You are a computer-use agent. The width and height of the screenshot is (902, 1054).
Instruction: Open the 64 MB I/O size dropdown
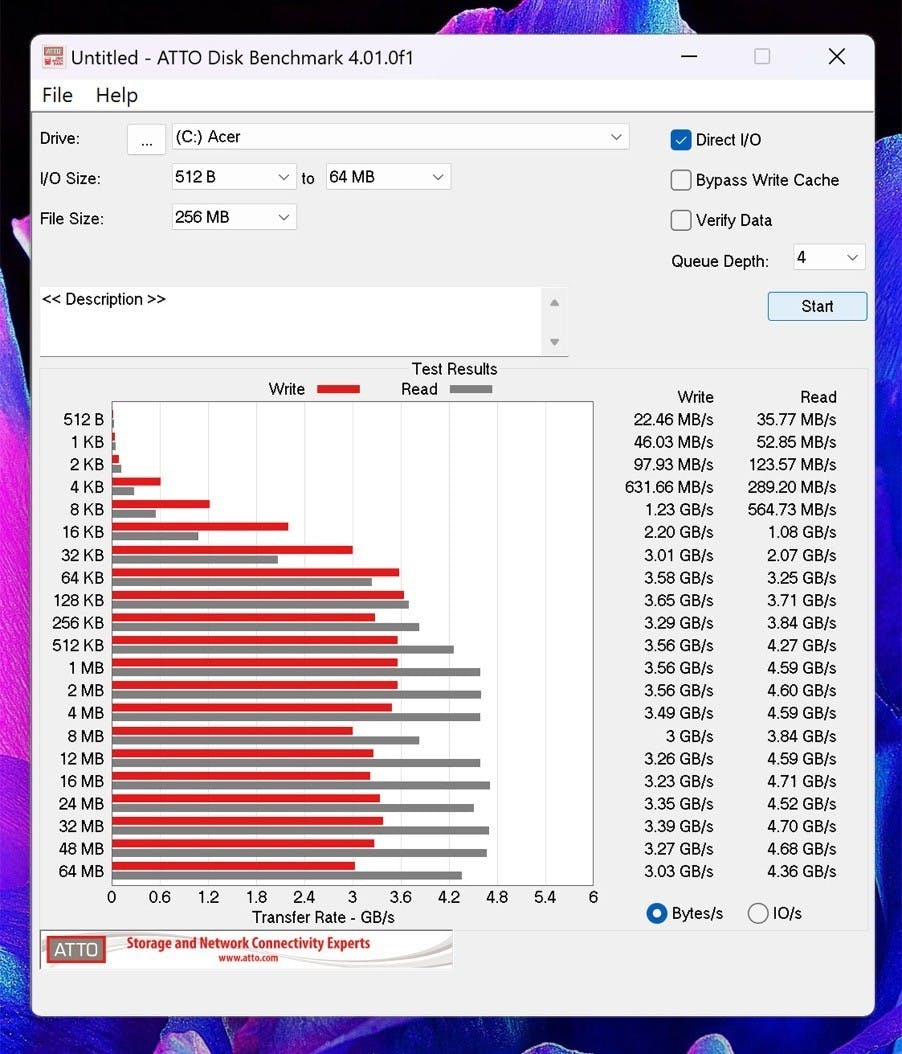pos(388,177)
